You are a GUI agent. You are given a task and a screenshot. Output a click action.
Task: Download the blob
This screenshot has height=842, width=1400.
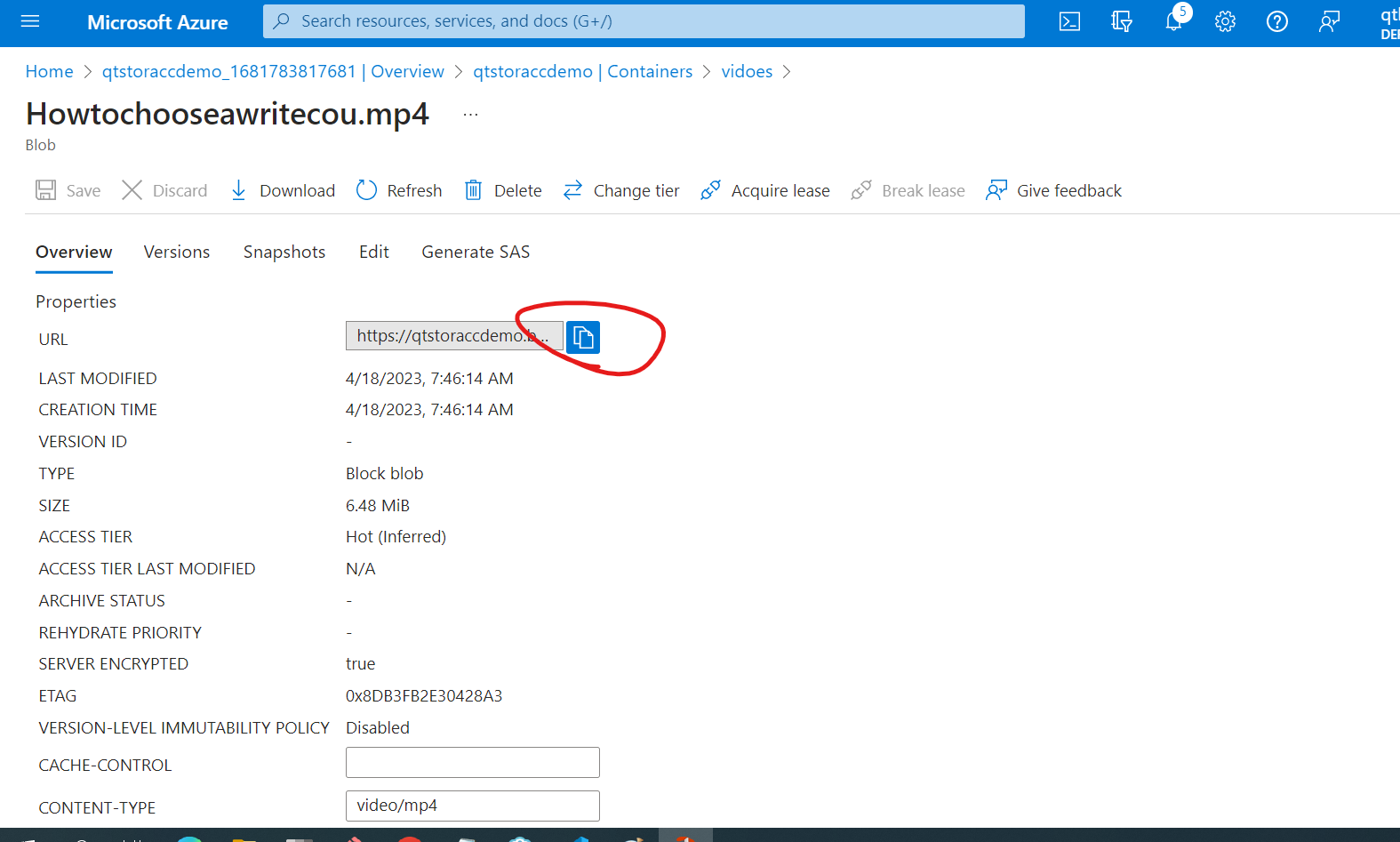pos(283,190)
